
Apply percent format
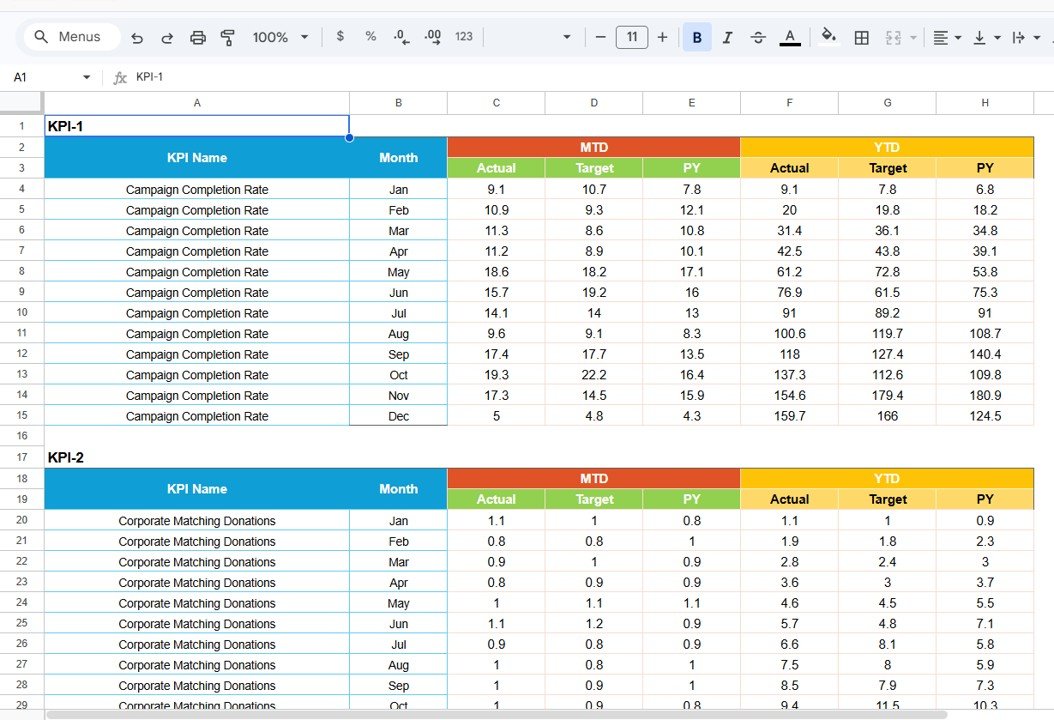370,37
